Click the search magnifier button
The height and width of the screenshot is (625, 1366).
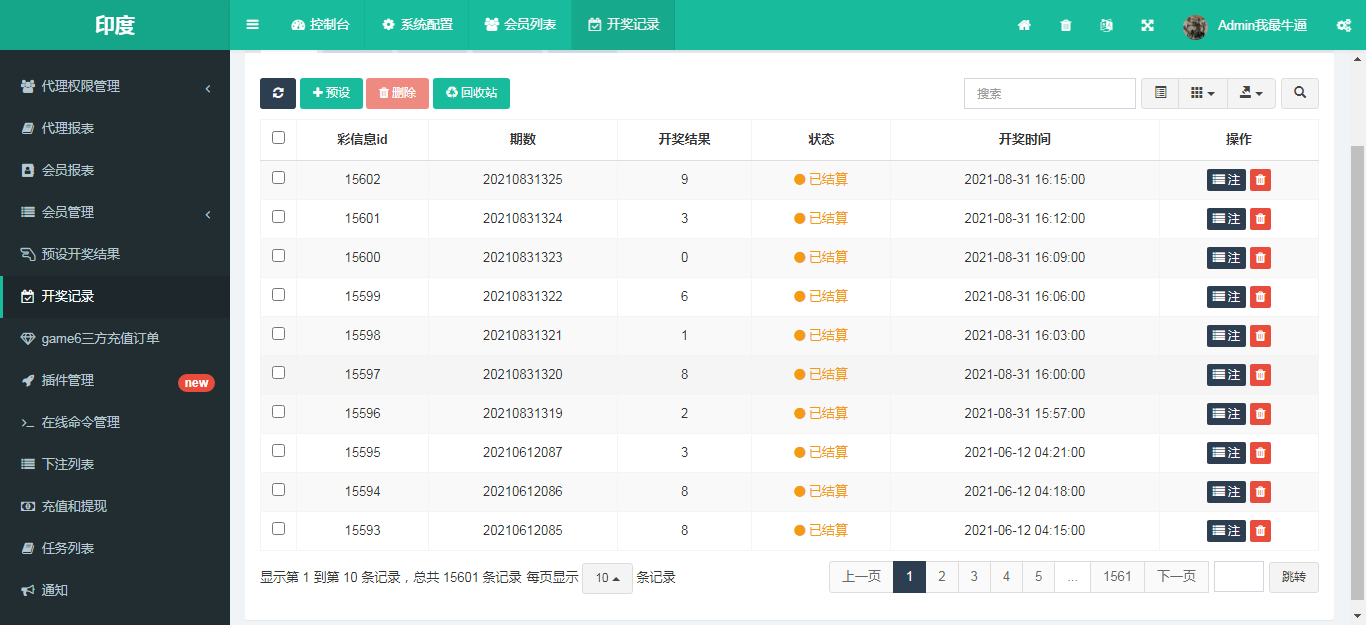1299,93
